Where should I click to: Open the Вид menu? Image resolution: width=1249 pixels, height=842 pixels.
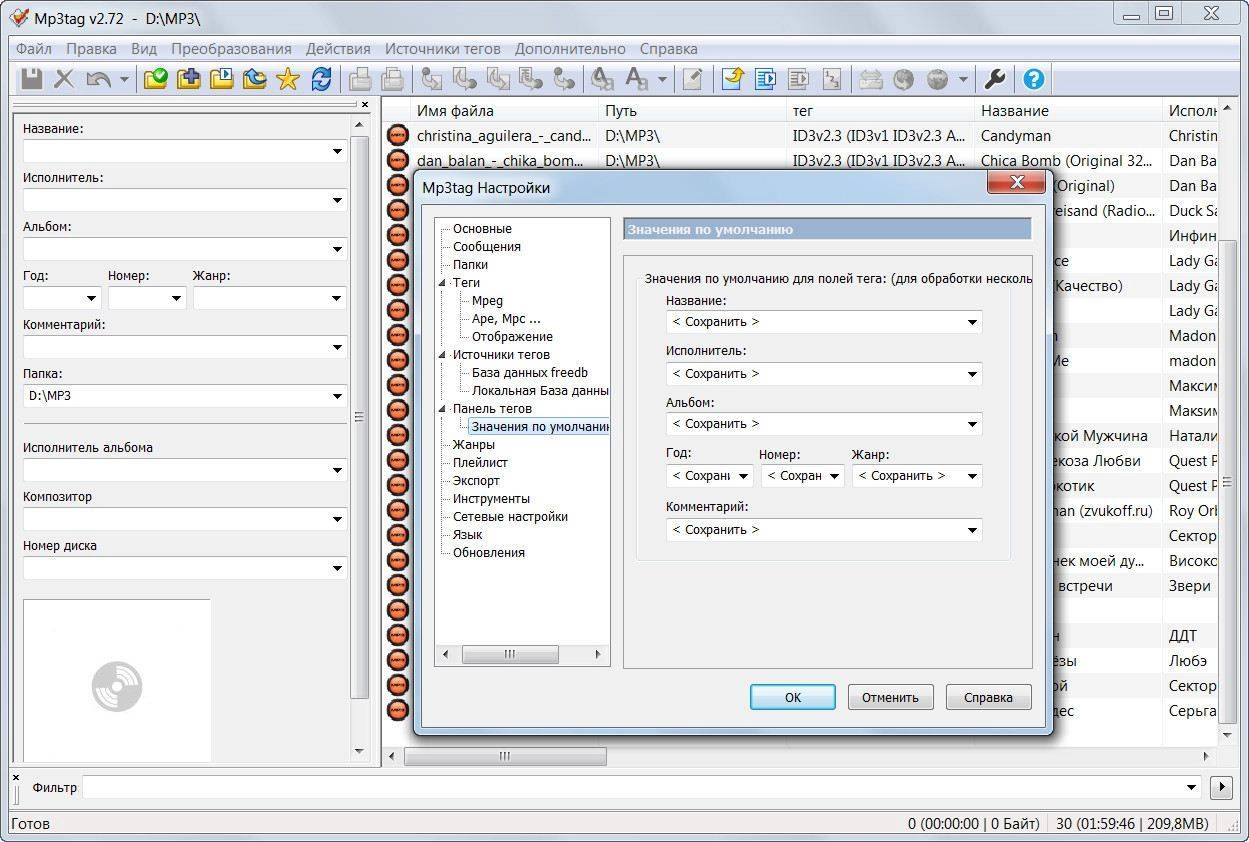coord(144,48)
